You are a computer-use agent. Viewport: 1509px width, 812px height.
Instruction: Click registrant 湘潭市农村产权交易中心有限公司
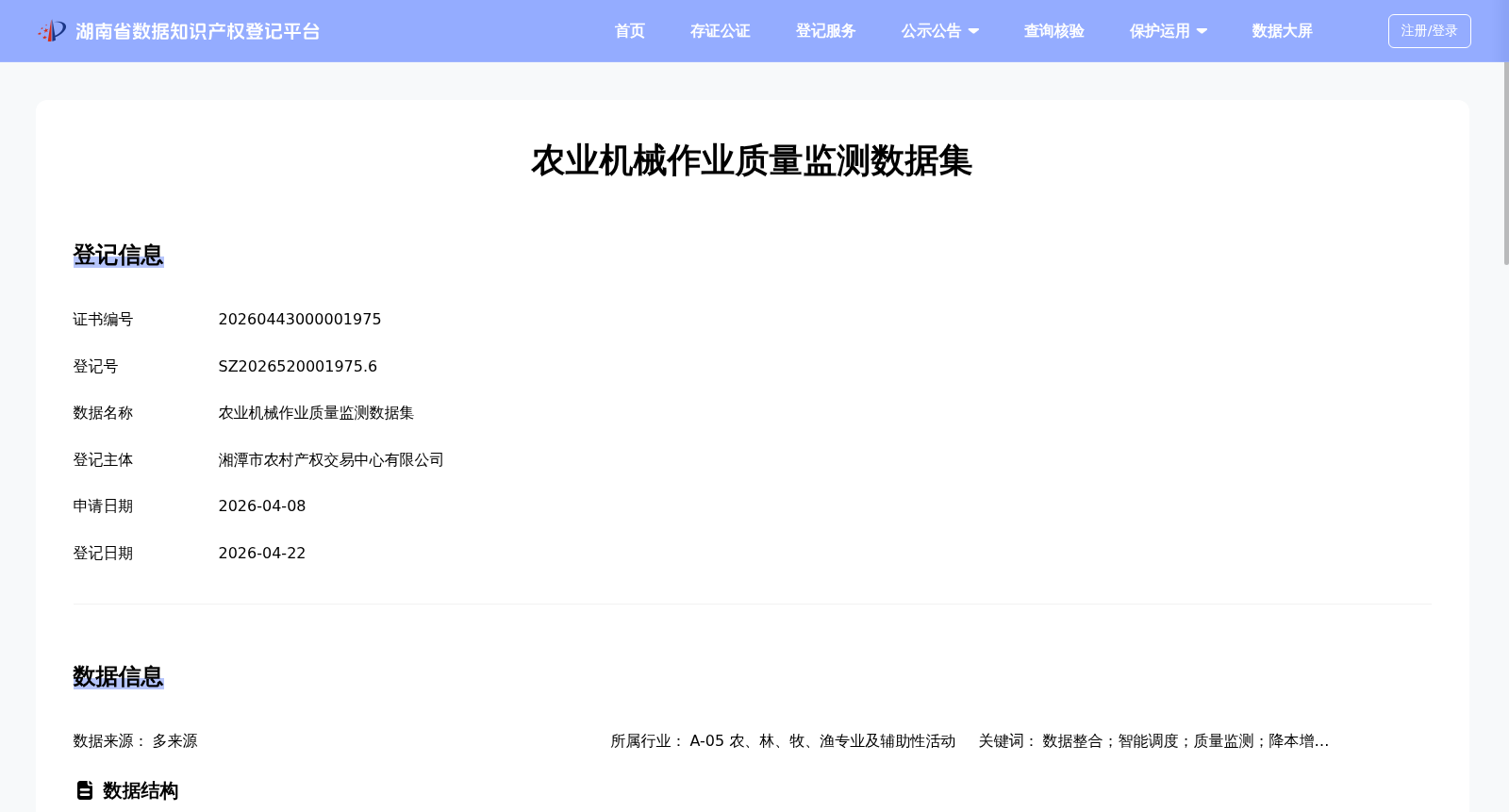(331, 460)
